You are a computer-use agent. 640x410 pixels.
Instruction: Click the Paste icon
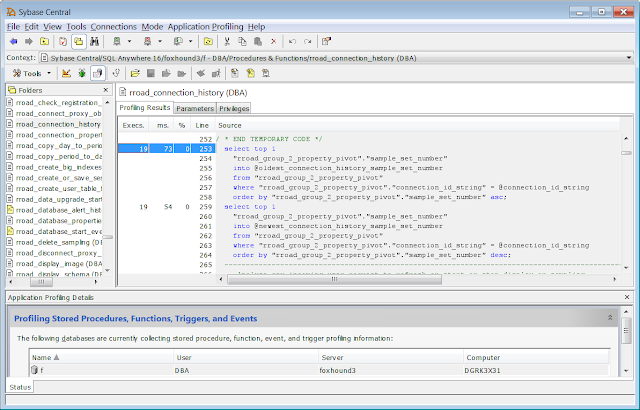258,41
